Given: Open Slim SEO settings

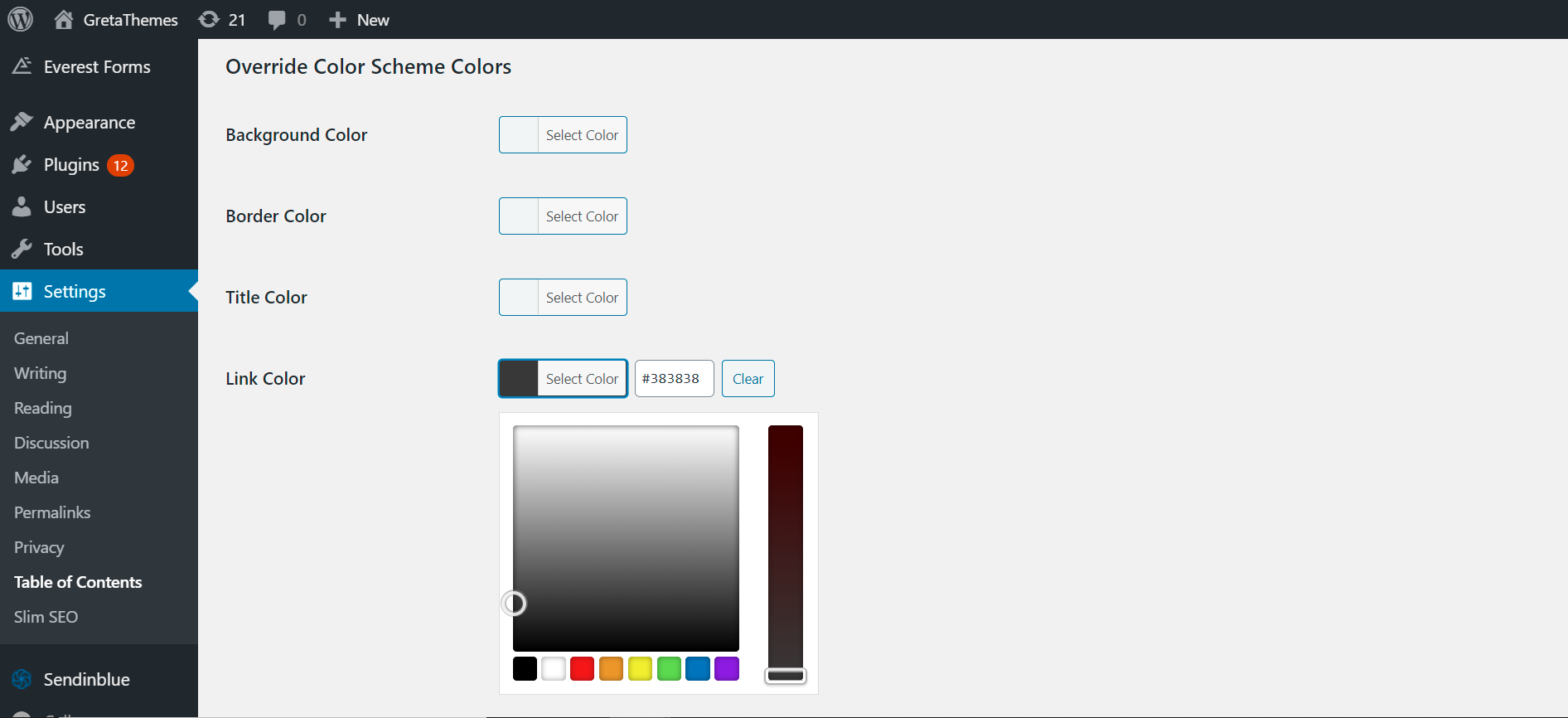Looking at the screenshot, I should click(46, 617).
